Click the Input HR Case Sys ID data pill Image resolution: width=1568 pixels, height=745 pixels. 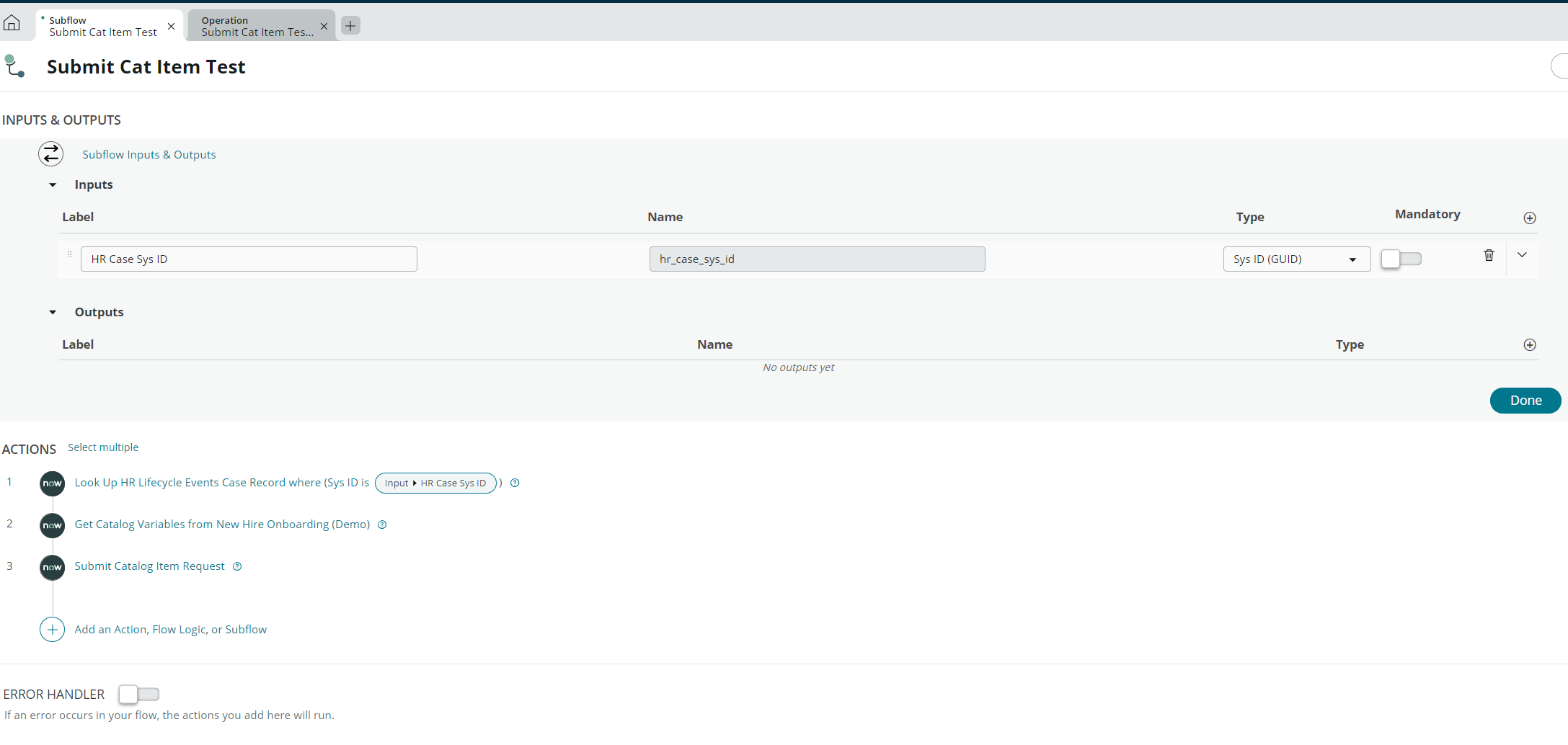click(435, 483)
